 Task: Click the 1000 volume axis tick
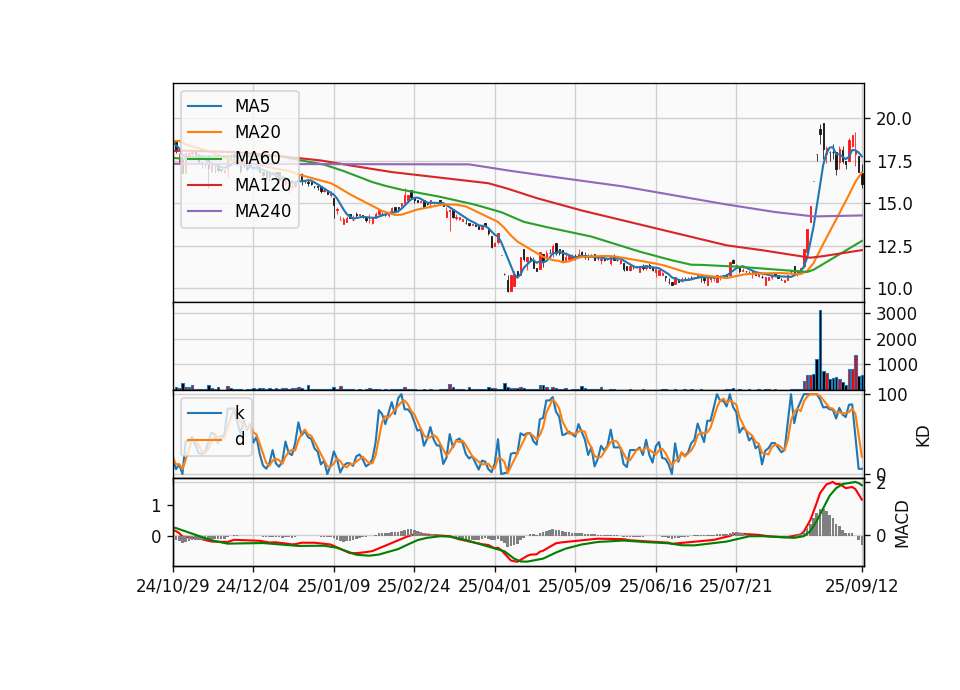coord(896,365)
